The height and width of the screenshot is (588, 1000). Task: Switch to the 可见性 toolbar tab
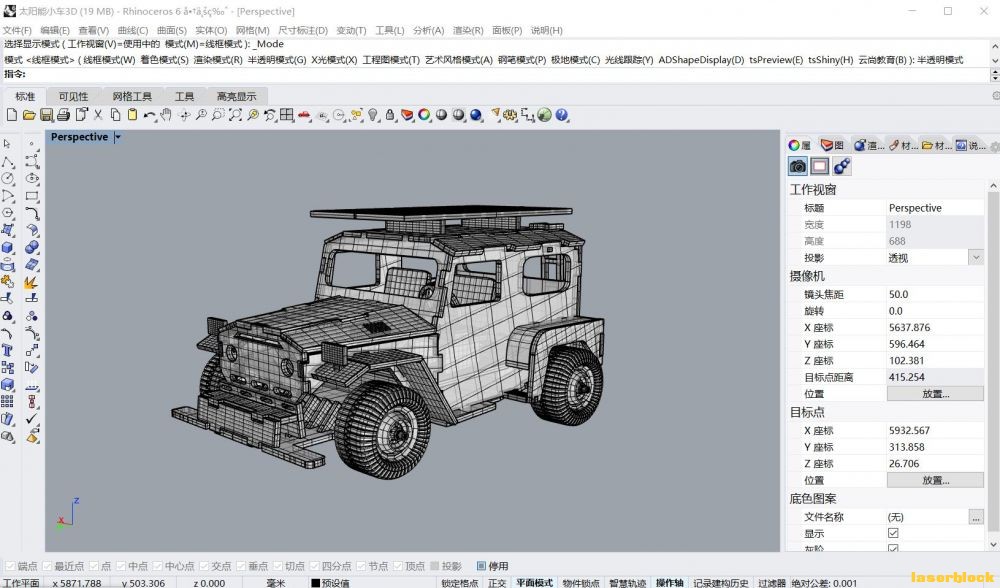click(x=73, y=96)
